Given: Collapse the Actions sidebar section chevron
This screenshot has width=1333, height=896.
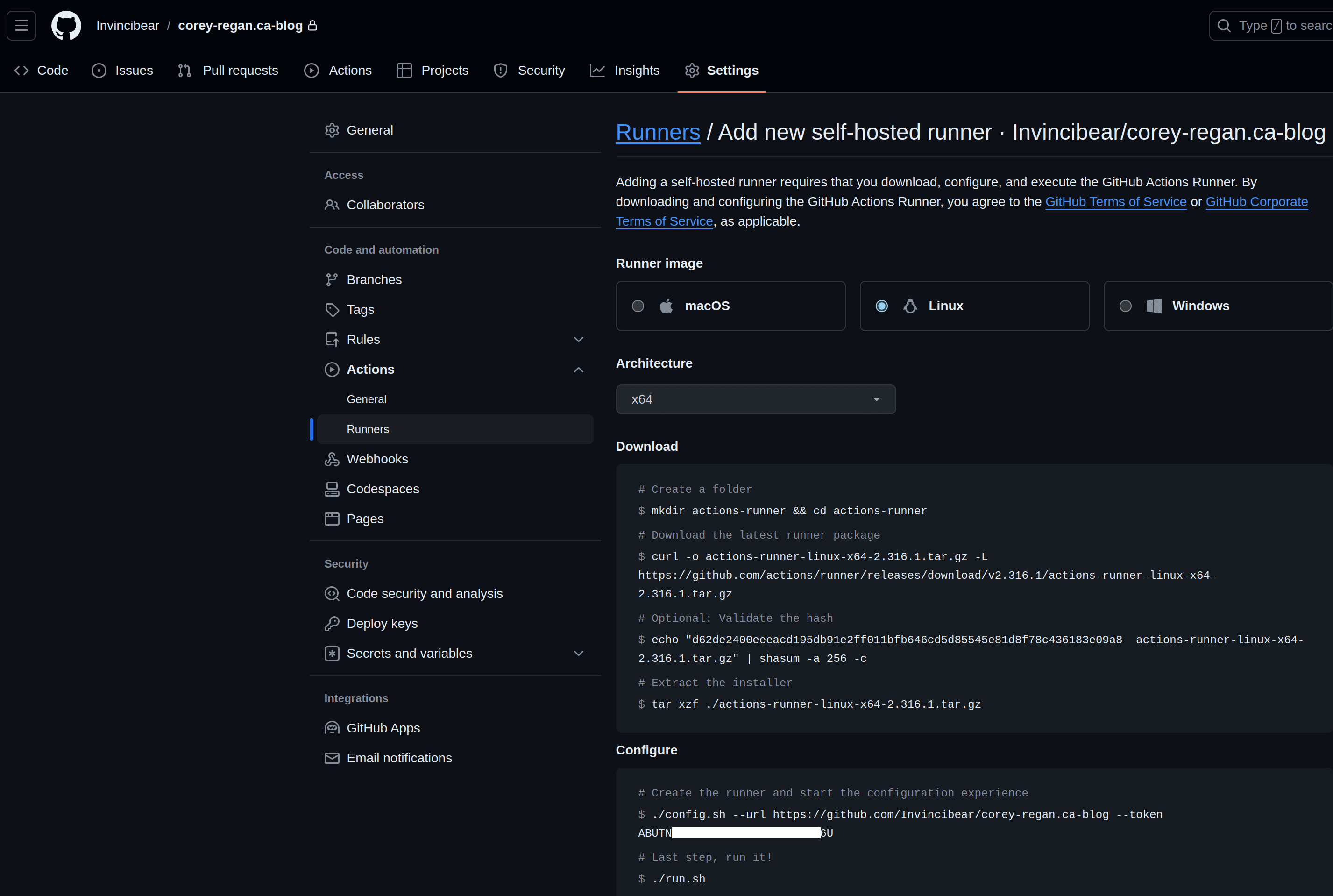Looking at the screenshot, I should pyautogui.click(x=578, y=370).
